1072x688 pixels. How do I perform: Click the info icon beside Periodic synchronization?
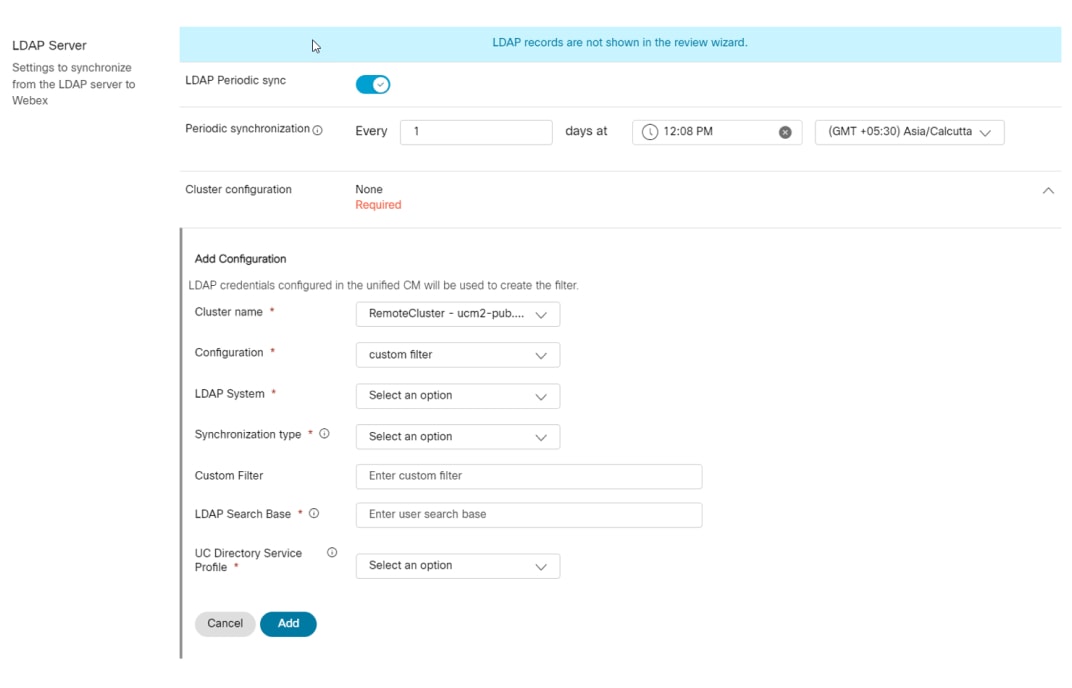(x=318, y=130)
